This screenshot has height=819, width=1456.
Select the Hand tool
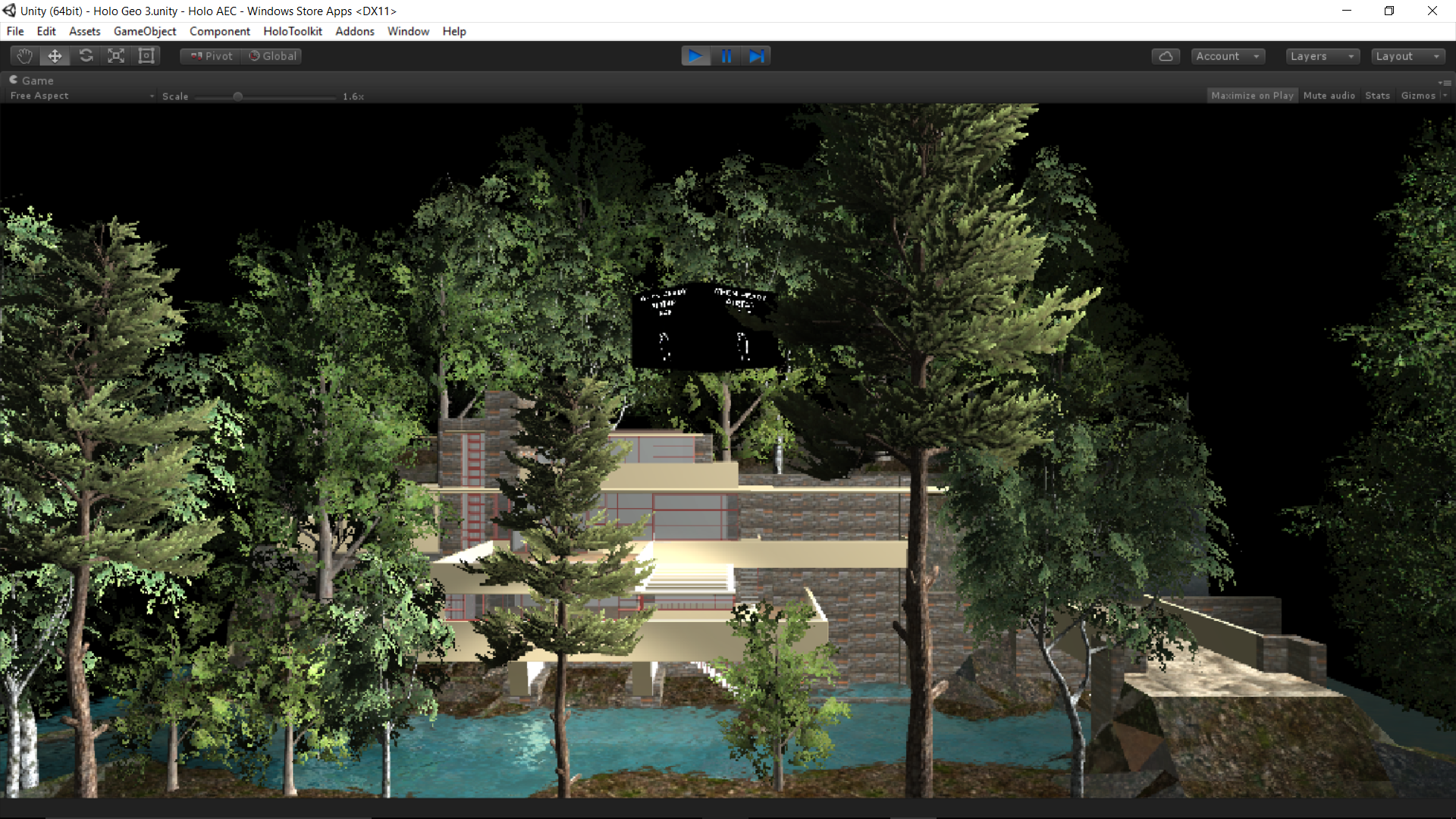click(24, 56)
